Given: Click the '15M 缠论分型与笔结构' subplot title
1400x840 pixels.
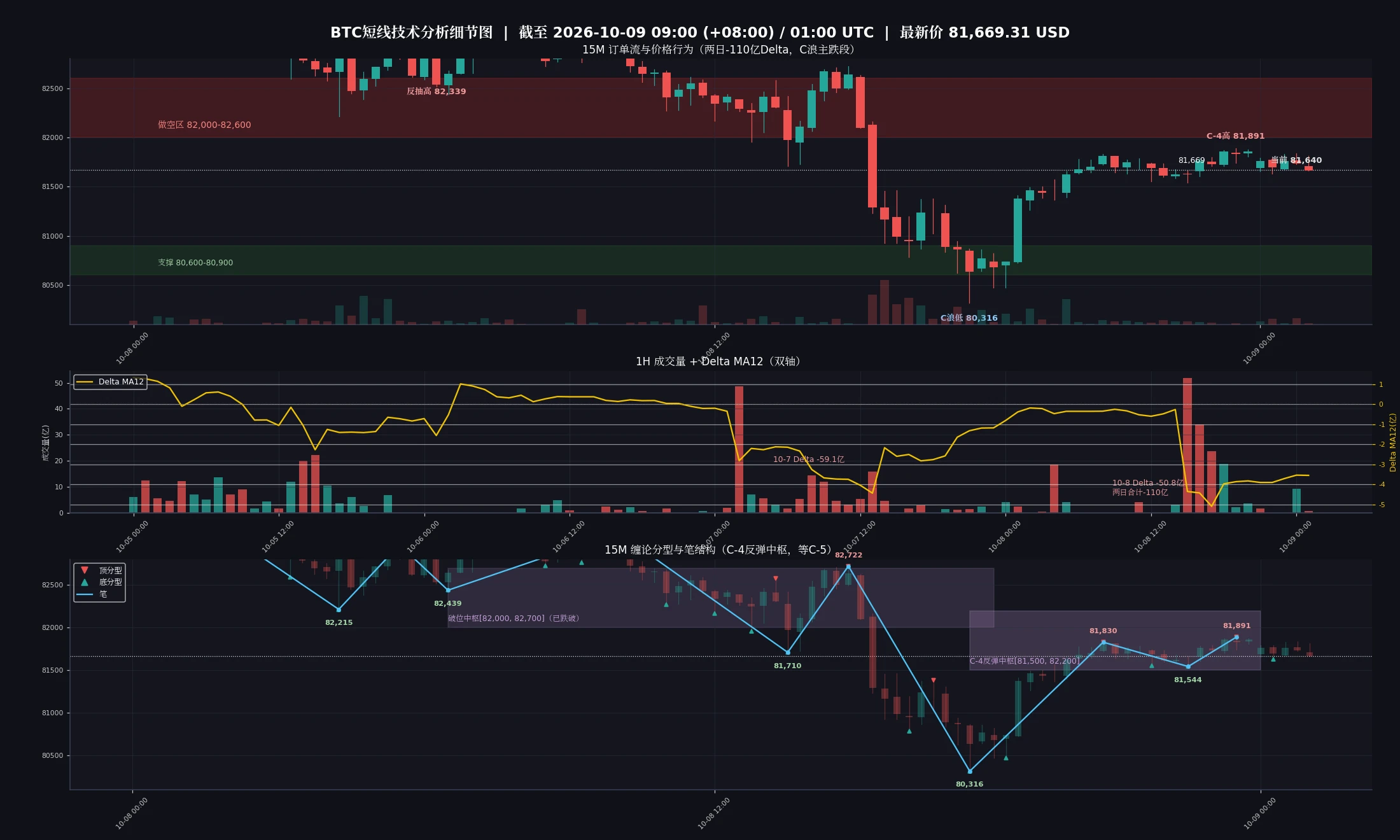Looking at the screenshot, I should 720,550.
